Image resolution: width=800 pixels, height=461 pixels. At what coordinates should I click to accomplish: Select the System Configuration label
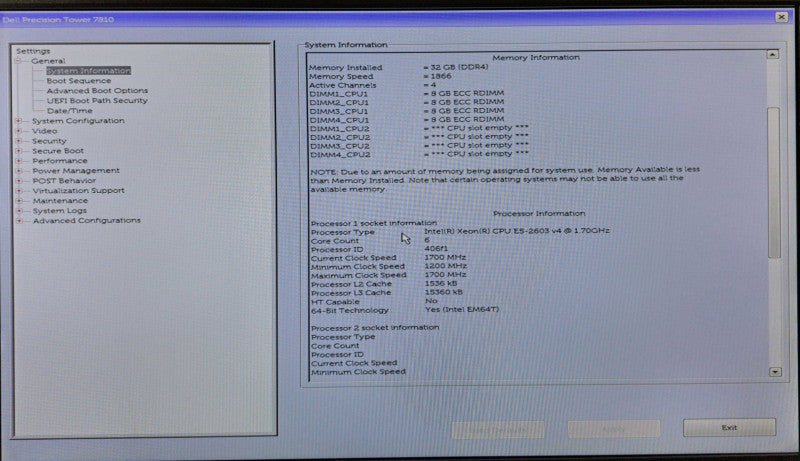click(78, 121)
